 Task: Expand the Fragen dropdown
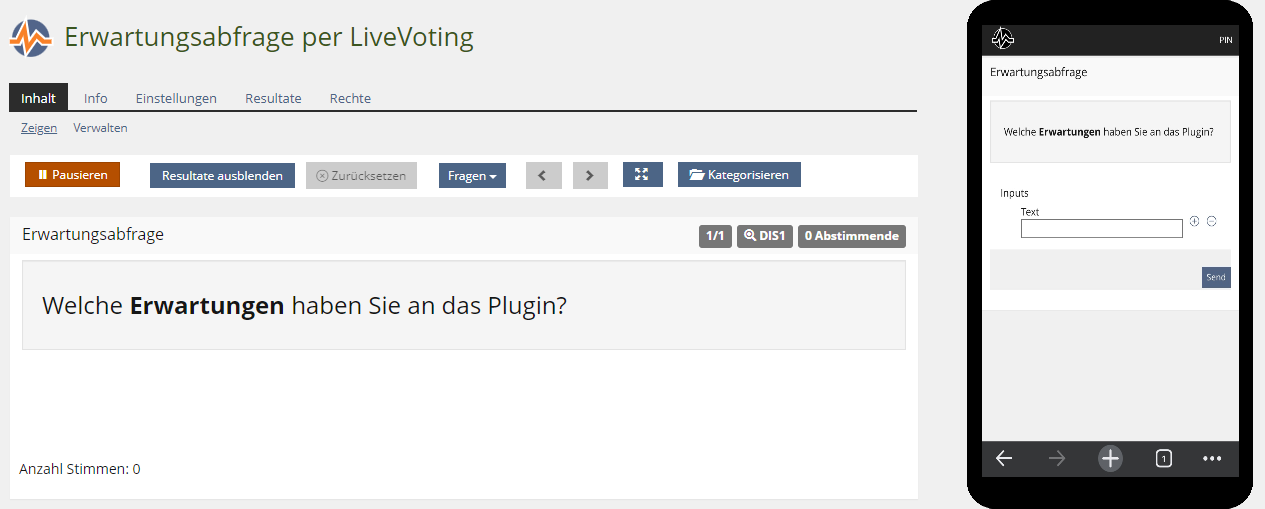472,175
